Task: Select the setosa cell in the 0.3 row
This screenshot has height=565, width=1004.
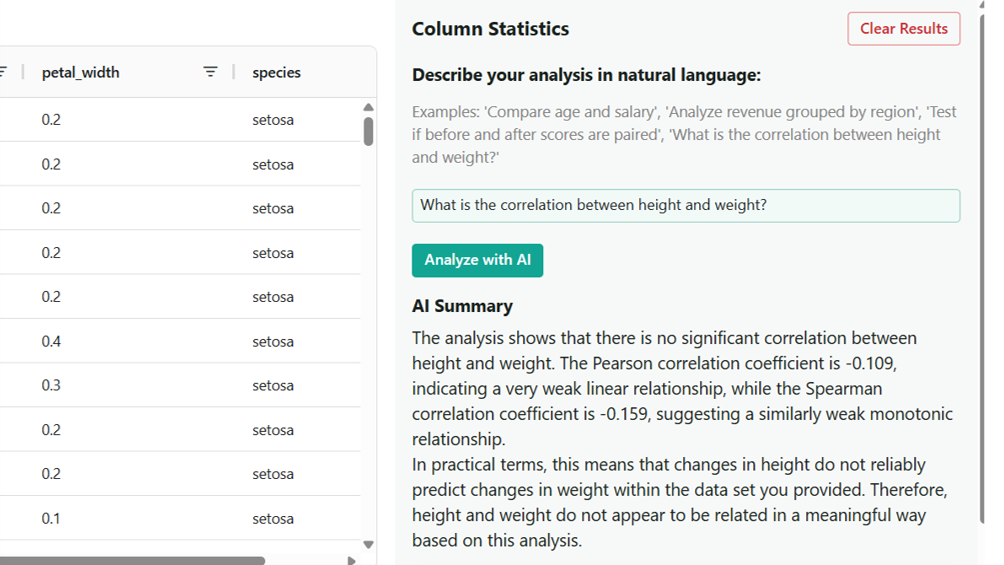Action: (x=273, y=385)
